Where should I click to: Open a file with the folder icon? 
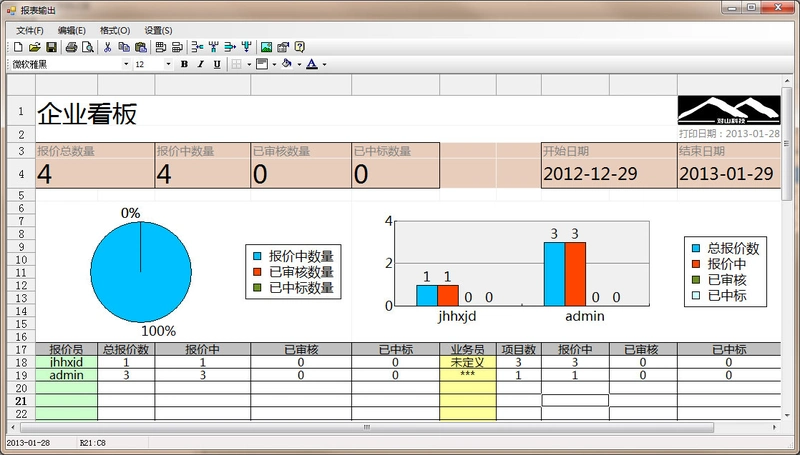tap(35, 47)
